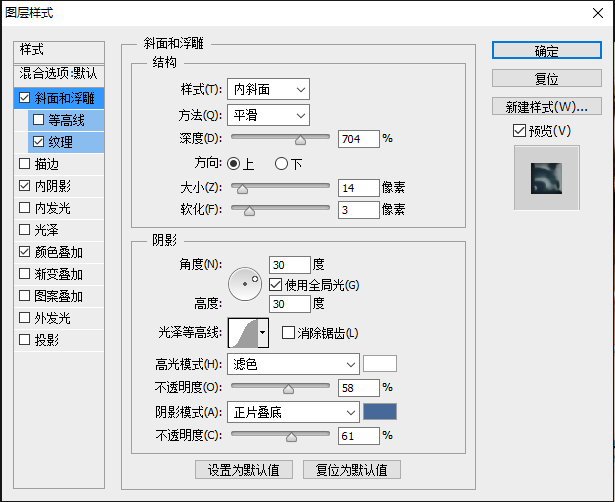Click the 高度 field showing 30
Viewport: 615px width, 502px height.
[x=290, y=304]
